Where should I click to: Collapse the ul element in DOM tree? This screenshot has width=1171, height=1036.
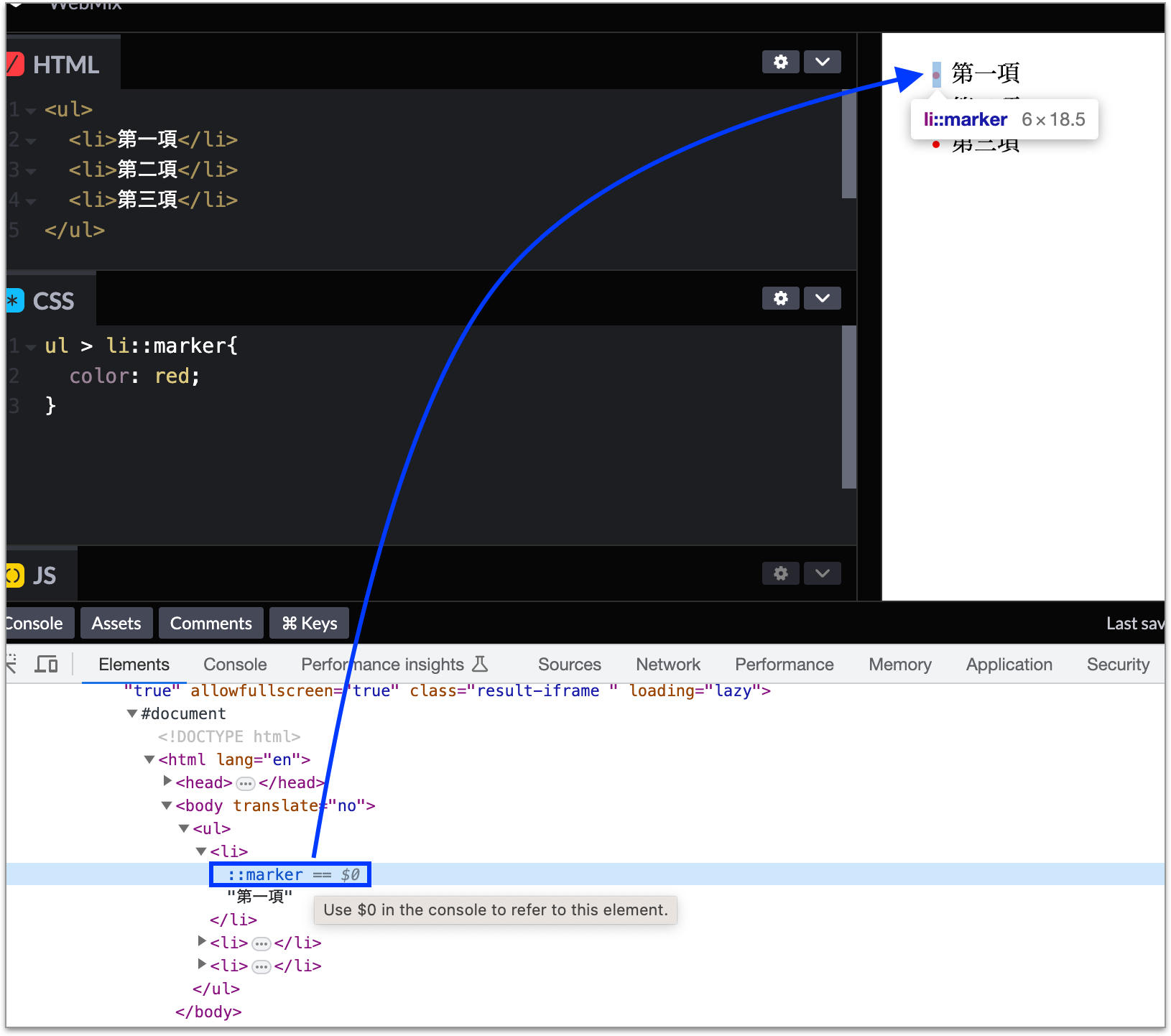(x=184, y=828)
